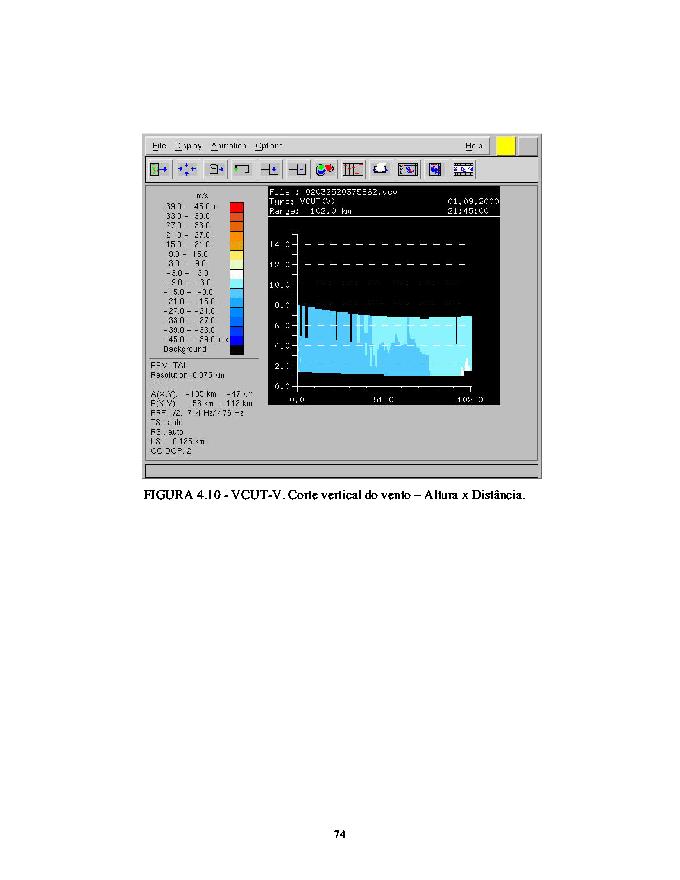Click the '10.0' height axis label

(279, 285)
